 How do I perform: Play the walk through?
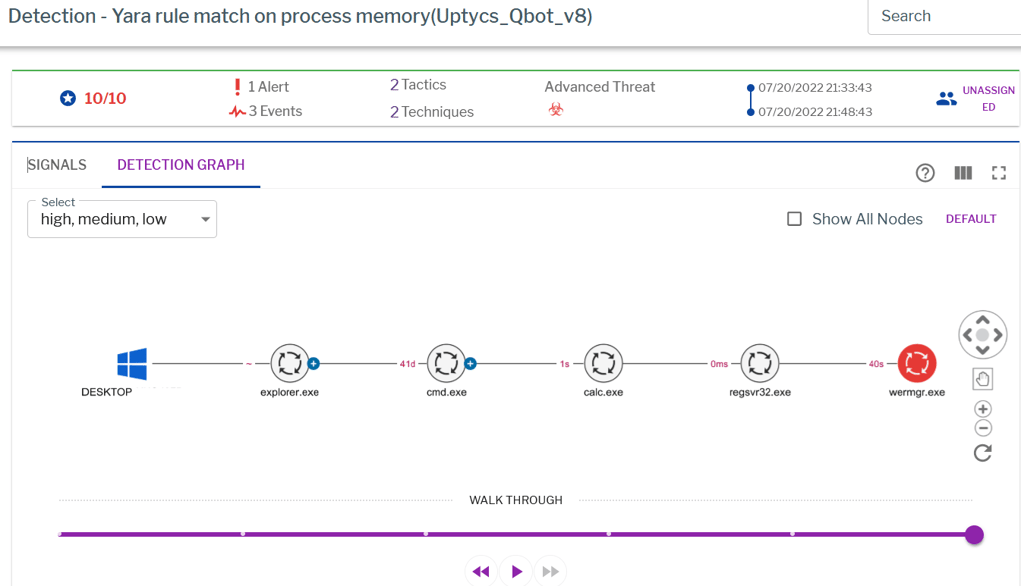click(516, 571)
